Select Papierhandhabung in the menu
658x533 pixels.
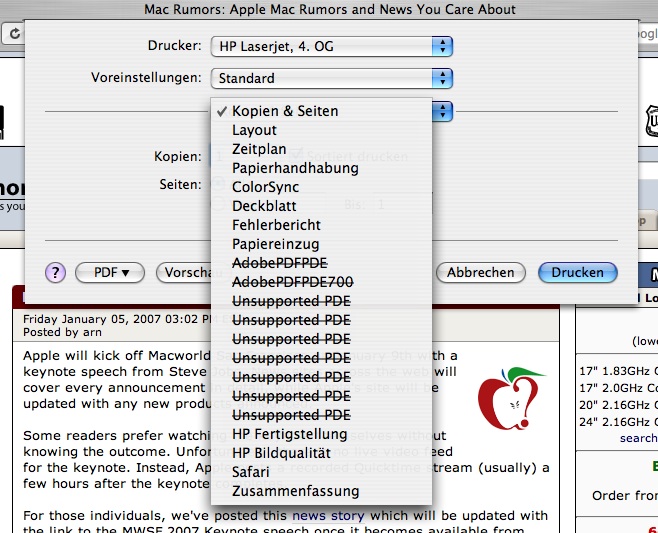tap(321, 168)
